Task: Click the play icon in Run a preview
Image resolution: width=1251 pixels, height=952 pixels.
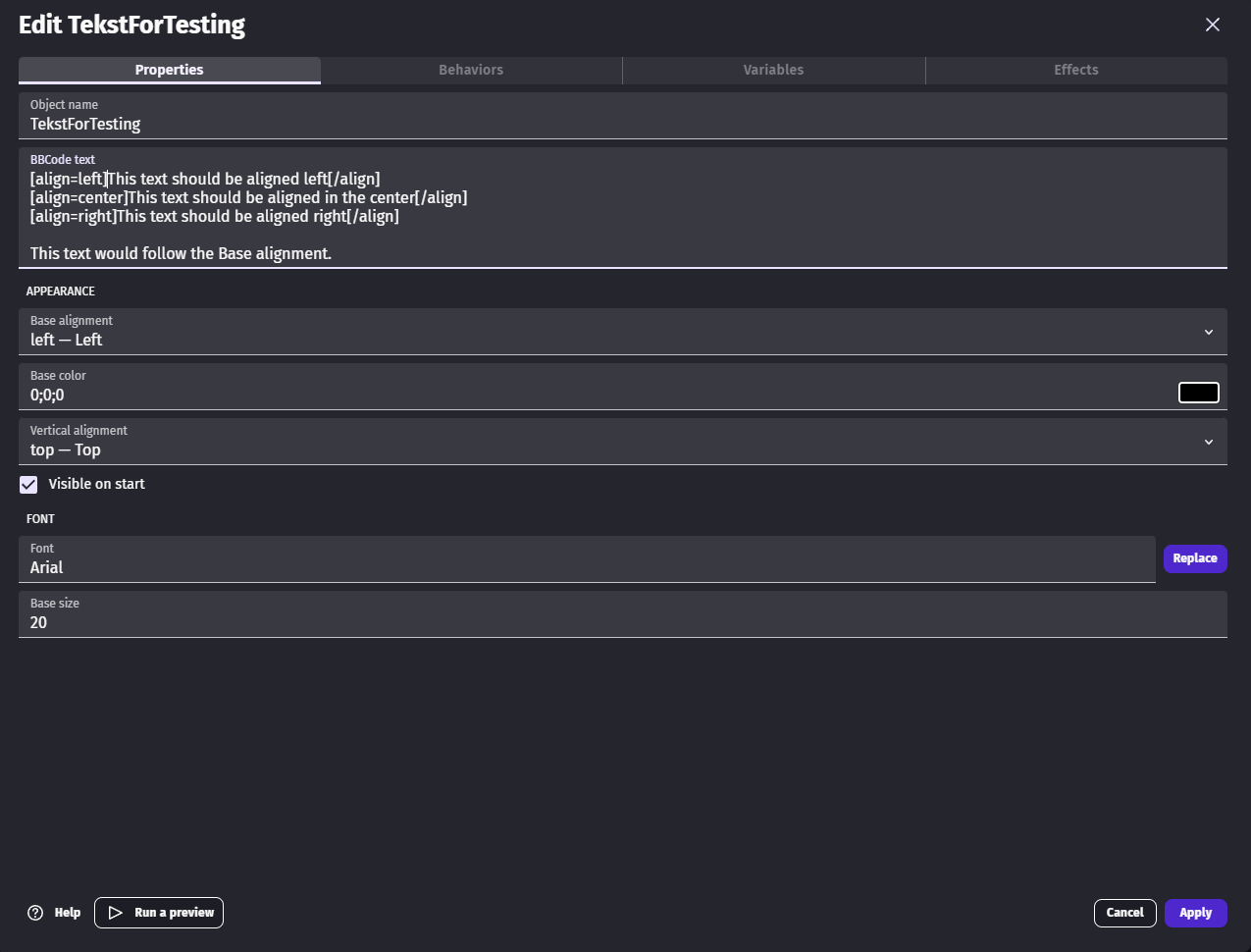Action: pyautogui.click(x=116, y=913)
